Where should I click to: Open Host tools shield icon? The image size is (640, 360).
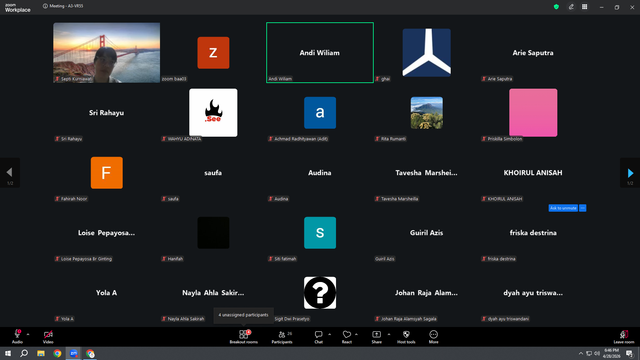pyautogui.click(x=406, y=336)
